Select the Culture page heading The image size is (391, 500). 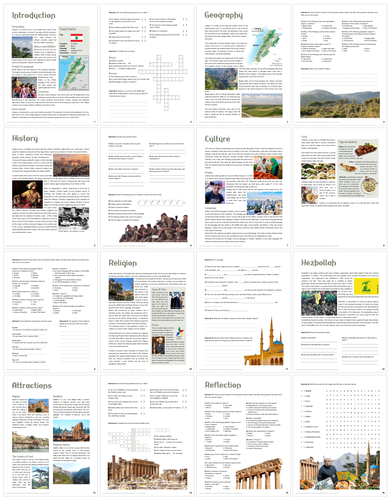pyautogui.click(x=217, y=139)
